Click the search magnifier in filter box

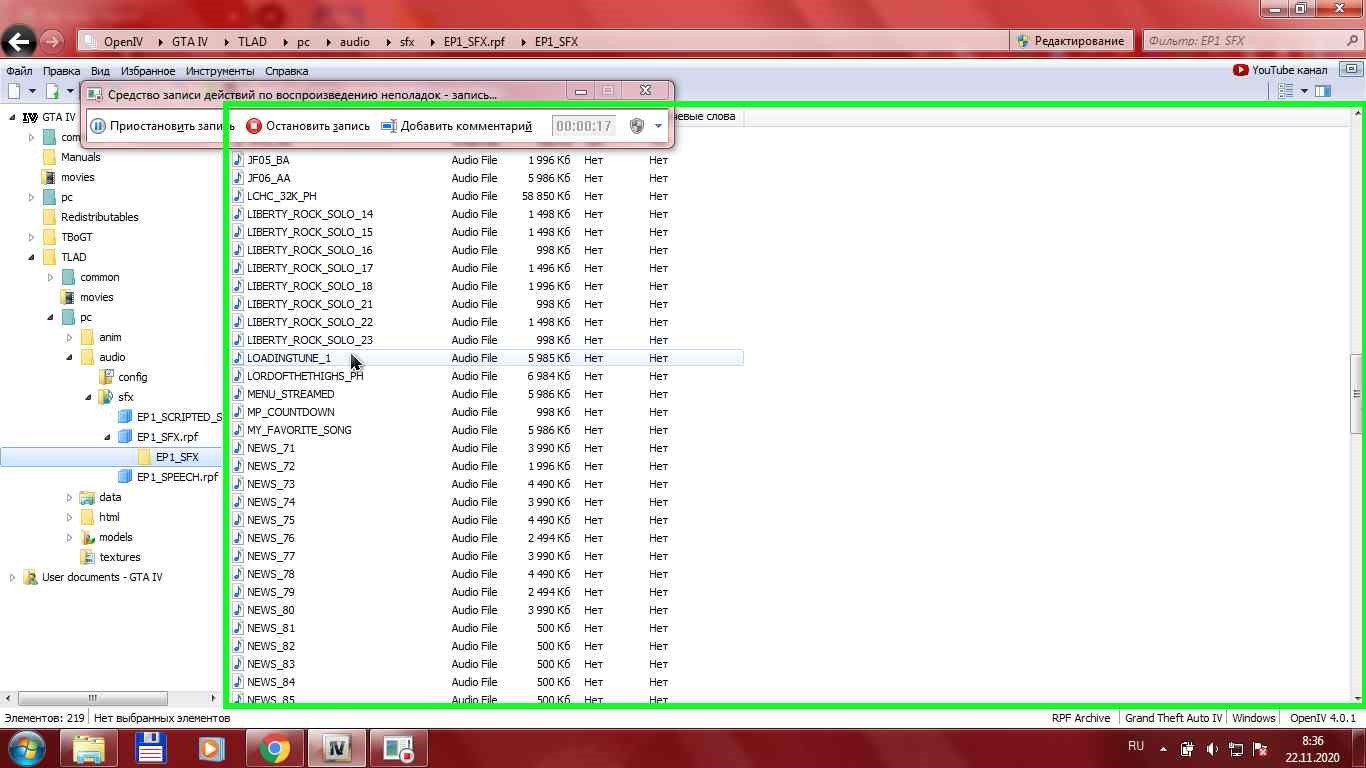pyautogui.click(x=1353, y=41)
